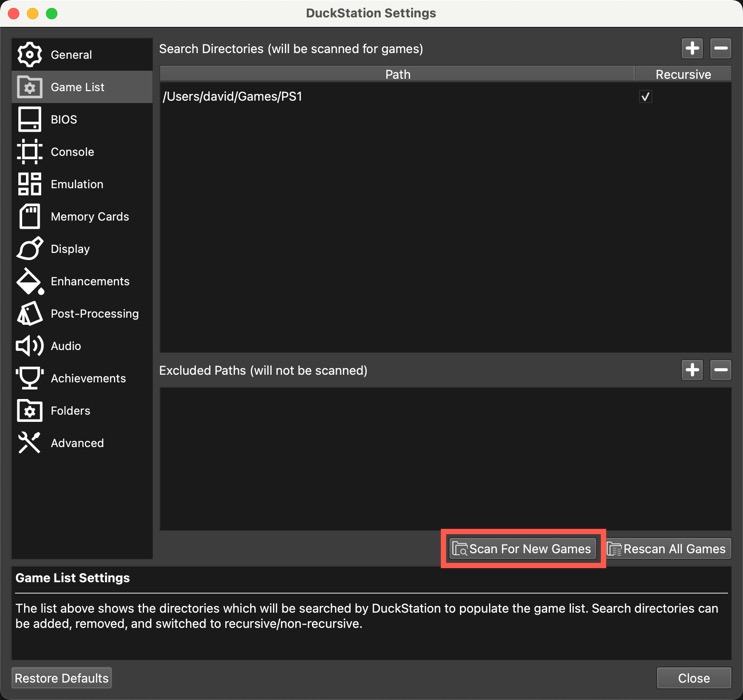743x700 pixels.
Task: Close the settings dialog with Close button
Action: (694, 678)
